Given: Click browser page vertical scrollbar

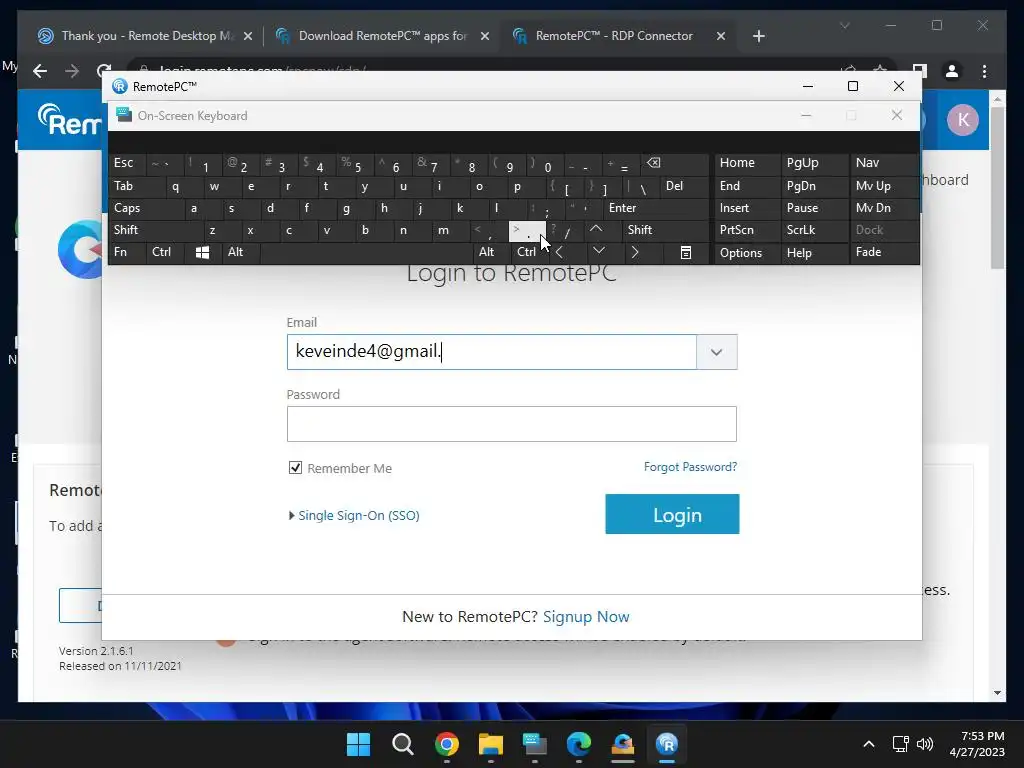Looking at the screenshot, I should pos(997,186).
